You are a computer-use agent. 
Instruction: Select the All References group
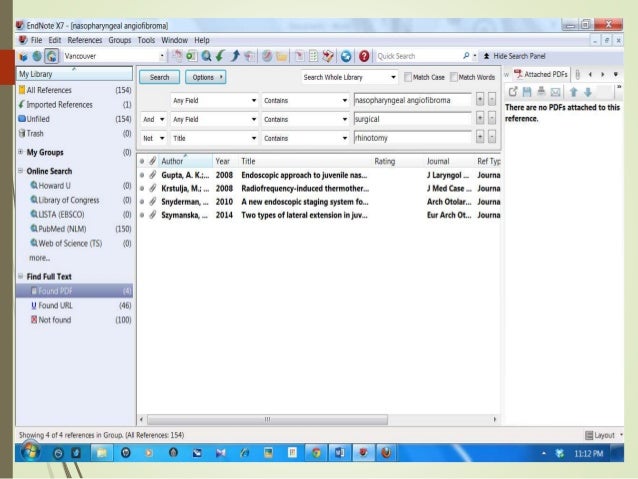click(x=75, y=90)
